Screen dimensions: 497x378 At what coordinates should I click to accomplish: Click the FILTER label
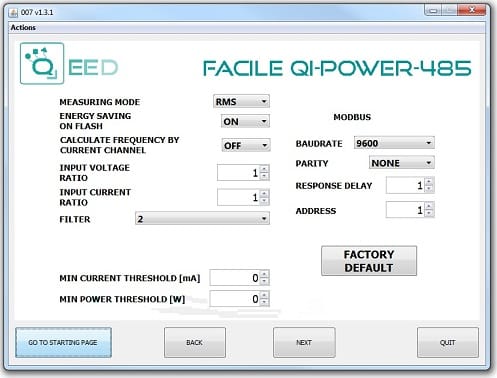[x=75, y=219]
